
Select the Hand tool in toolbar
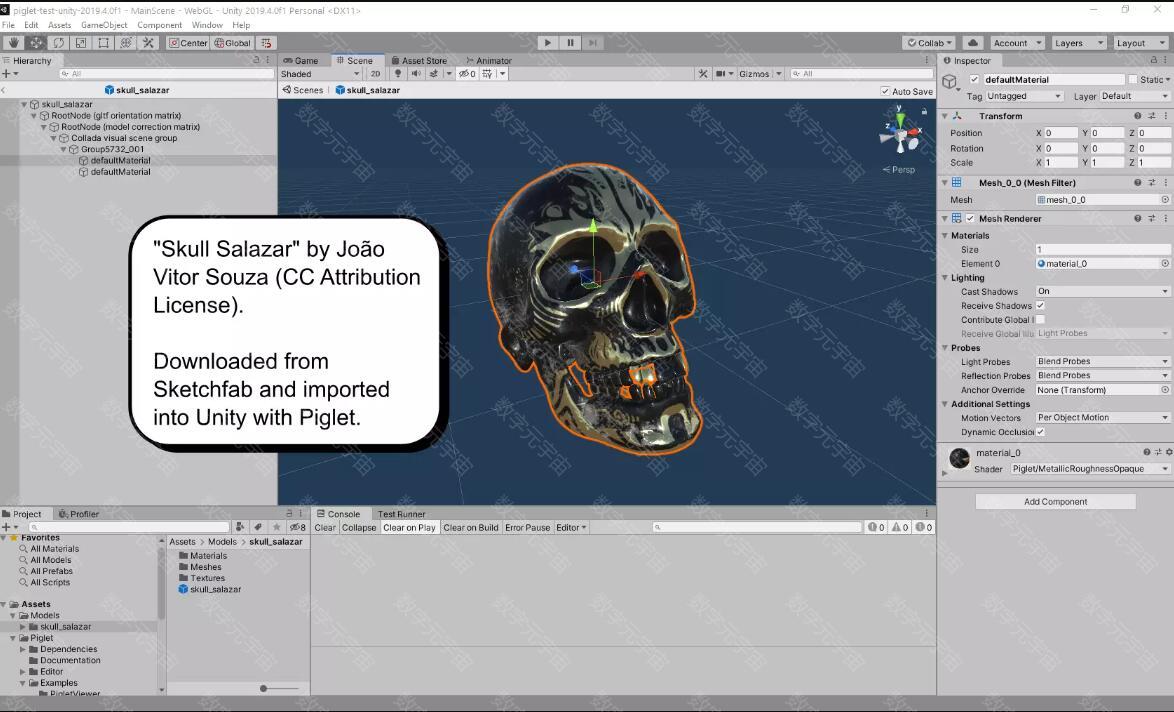coord(13,43)
